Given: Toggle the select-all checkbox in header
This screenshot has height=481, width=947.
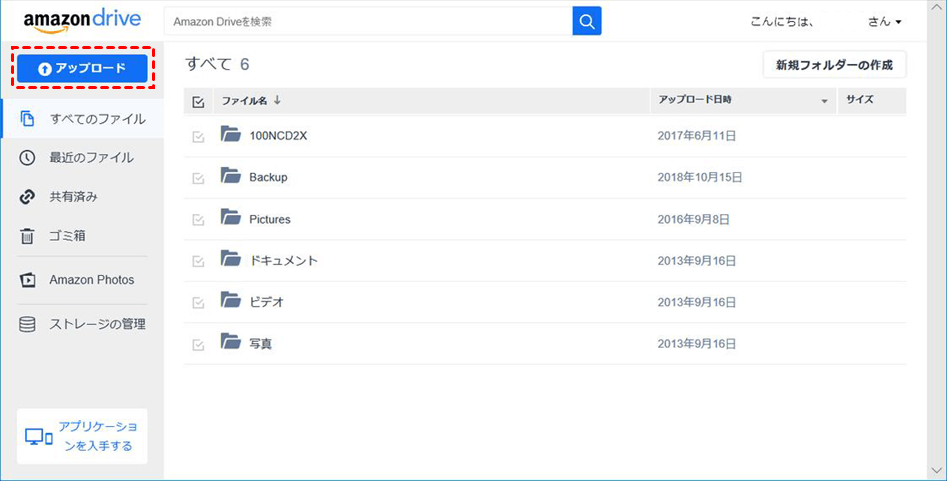Looking at the screenshot, I should [198, 101].
